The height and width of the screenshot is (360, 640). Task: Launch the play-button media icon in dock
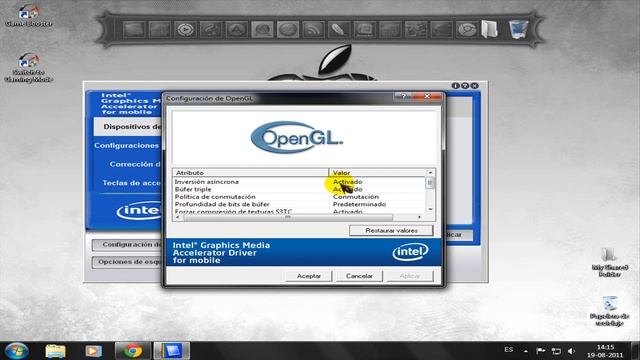185,30
